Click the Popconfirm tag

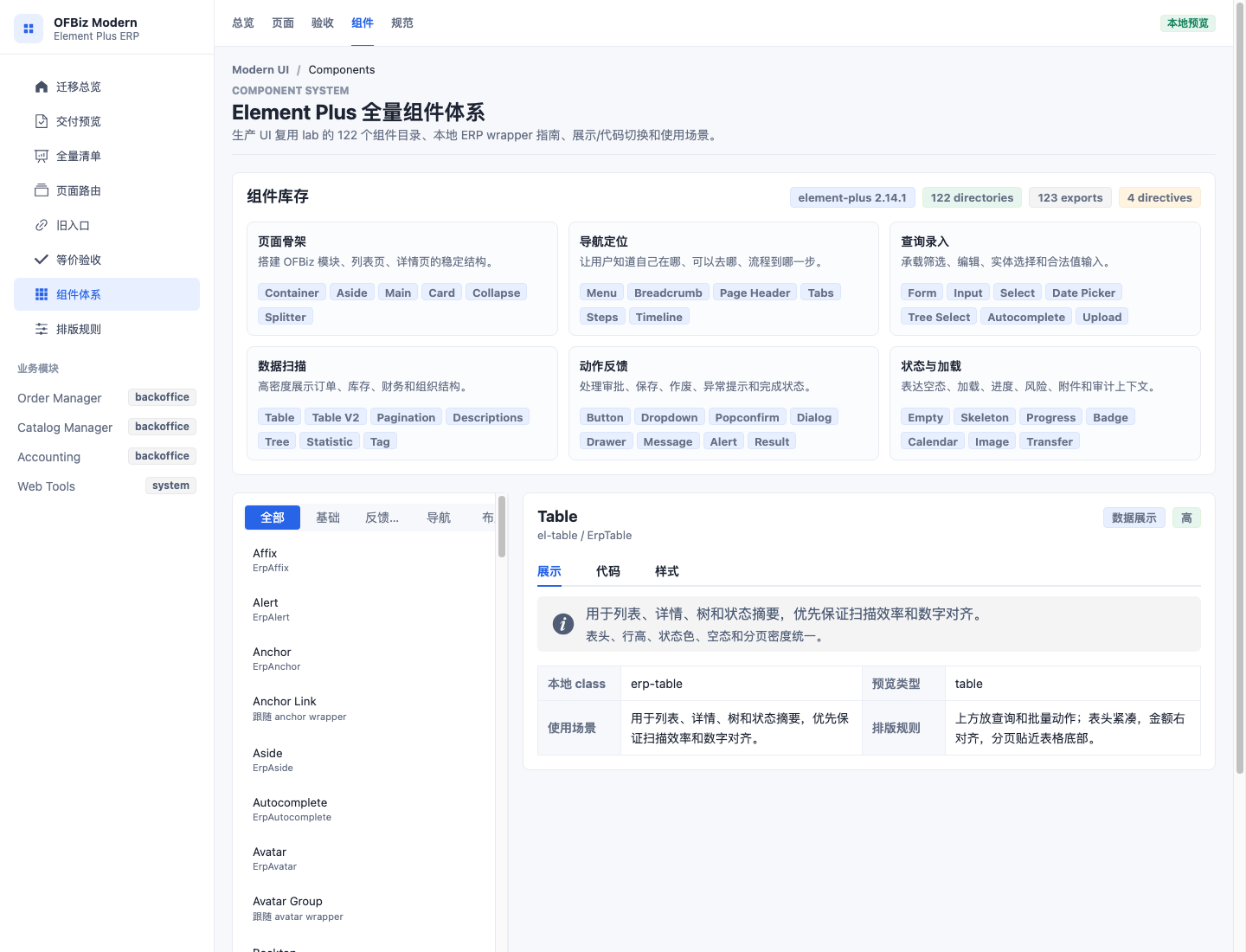[x=748, y=417]
